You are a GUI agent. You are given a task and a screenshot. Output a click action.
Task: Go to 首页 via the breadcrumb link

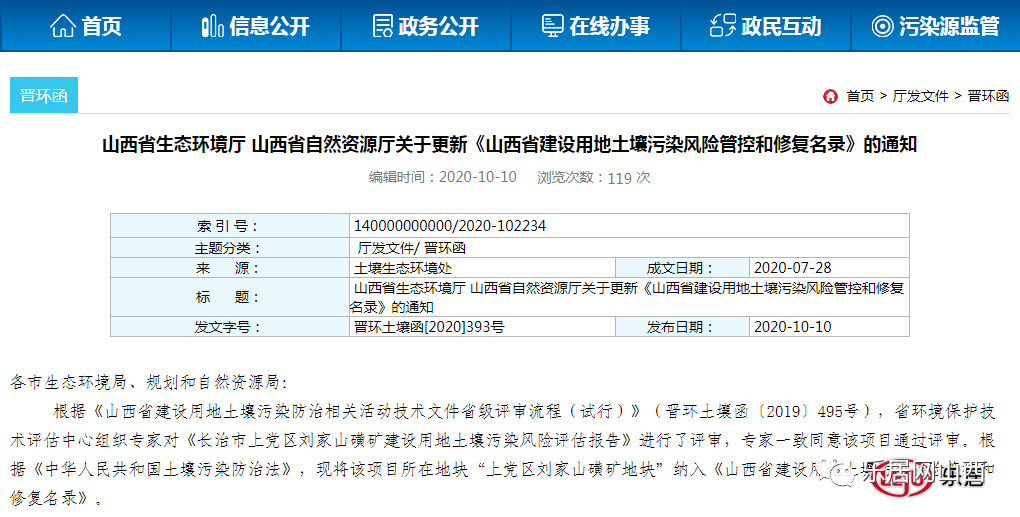pos(860,96)
